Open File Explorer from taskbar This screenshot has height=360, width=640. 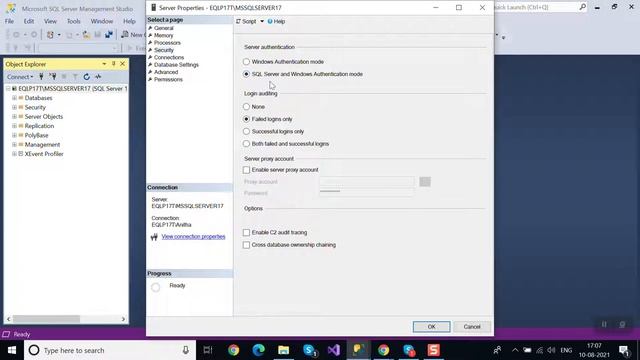tap(284, 350)
